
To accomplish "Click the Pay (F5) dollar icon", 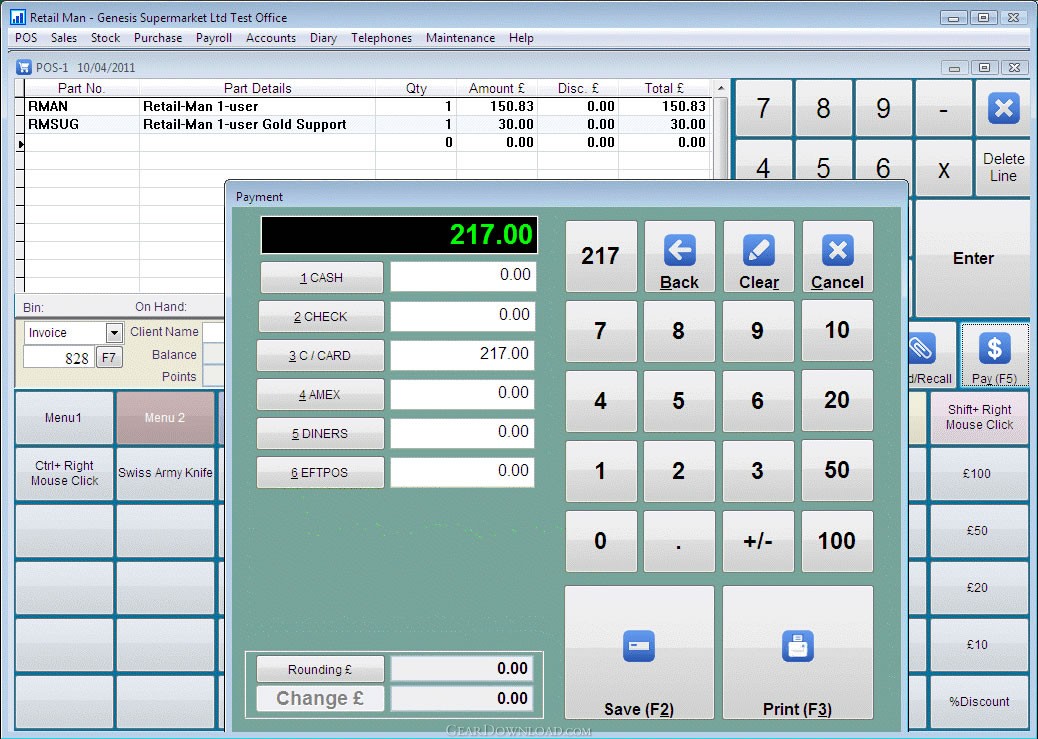I will pyautogui.click(x=994, y=349).
